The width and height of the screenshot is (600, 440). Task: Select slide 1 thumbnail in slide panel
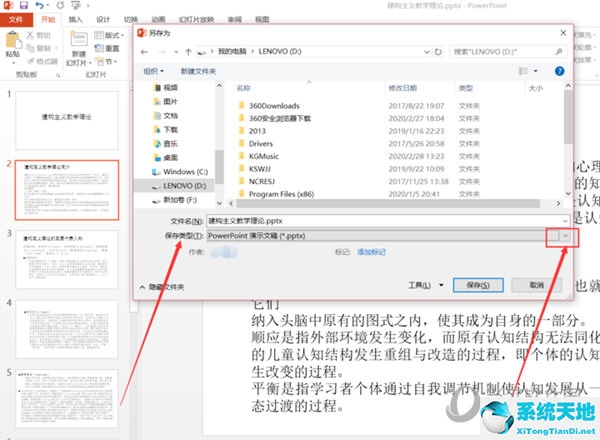(x=67, y=120)
